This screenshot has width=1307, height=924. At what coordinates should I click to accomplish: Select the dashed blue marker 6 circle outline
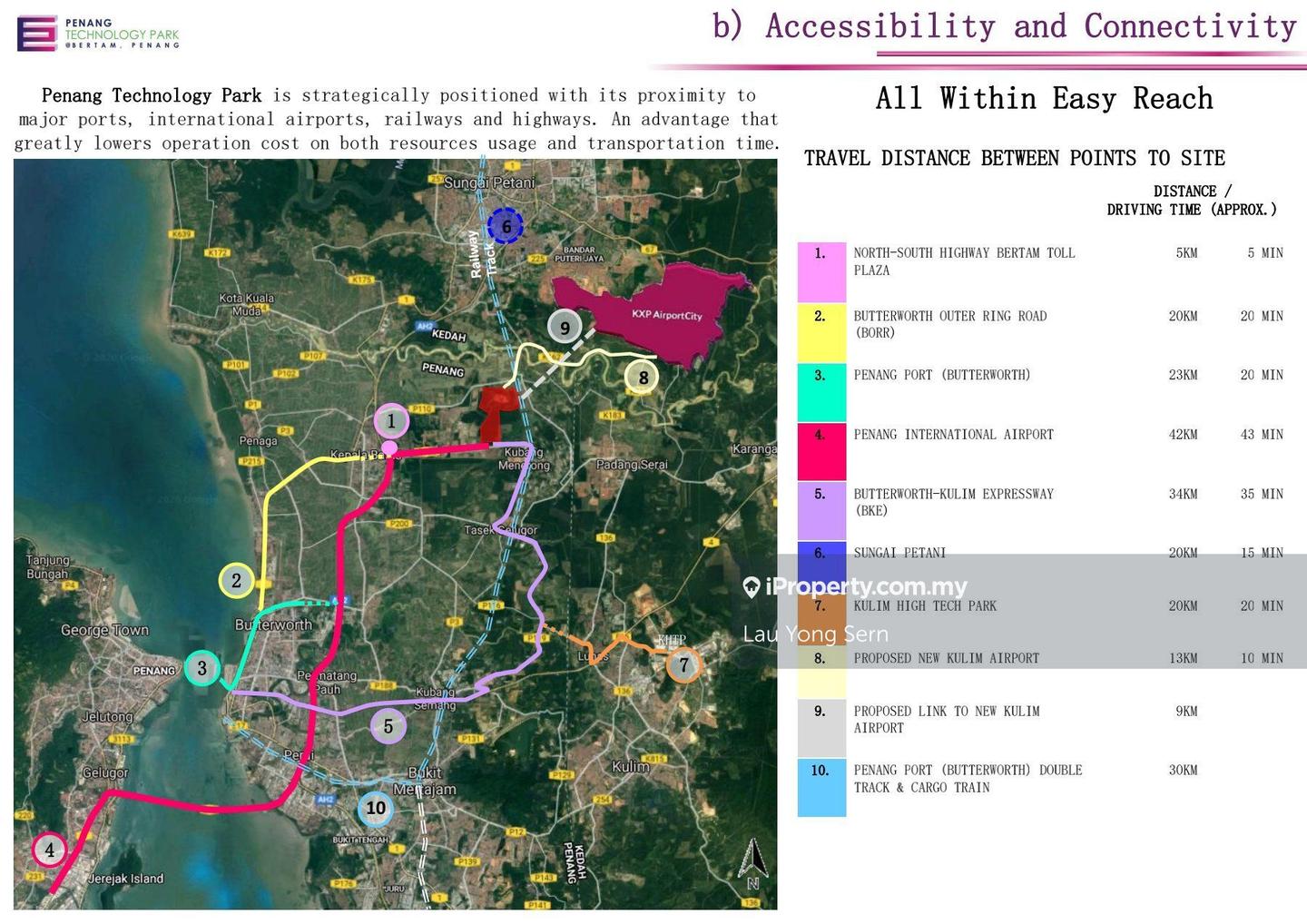[506, 226]
